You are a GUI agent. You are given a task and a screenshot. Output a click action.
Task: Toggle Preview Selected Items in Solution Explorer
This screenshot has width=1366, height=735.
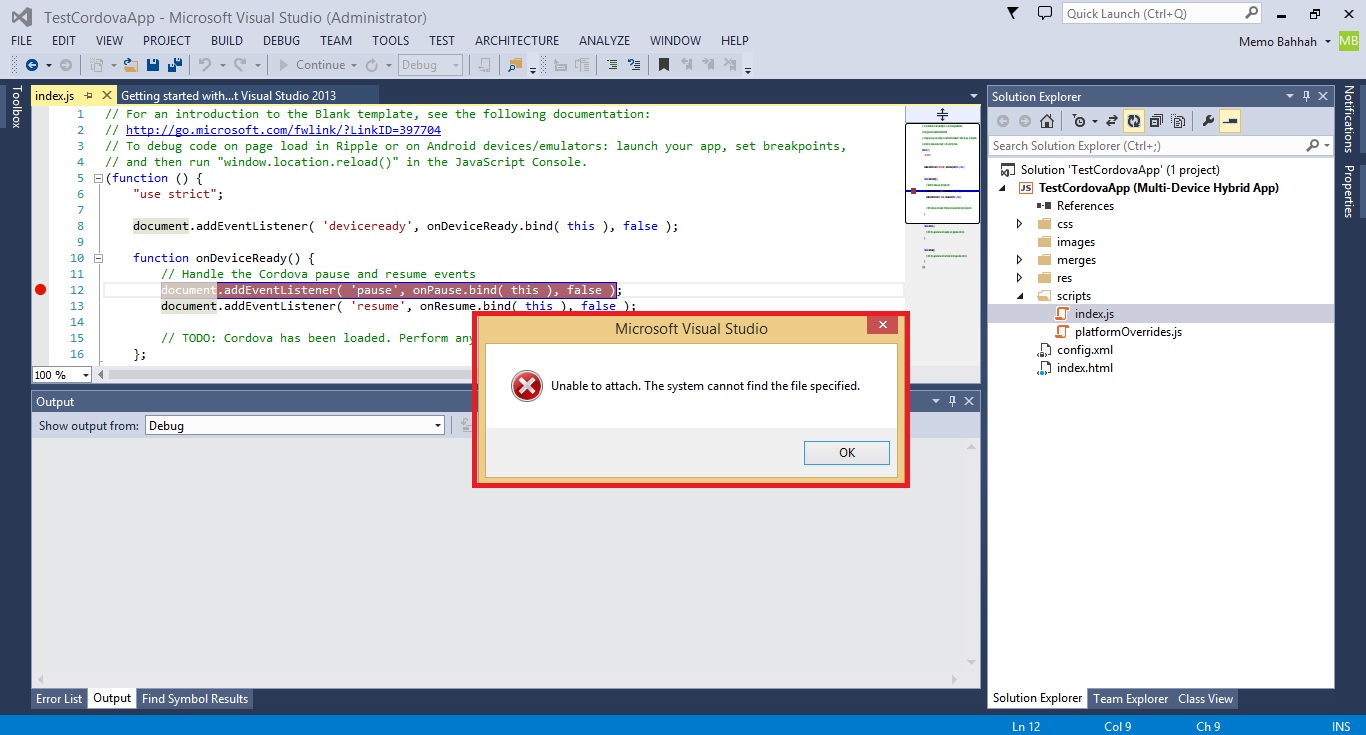(1230, 121)
